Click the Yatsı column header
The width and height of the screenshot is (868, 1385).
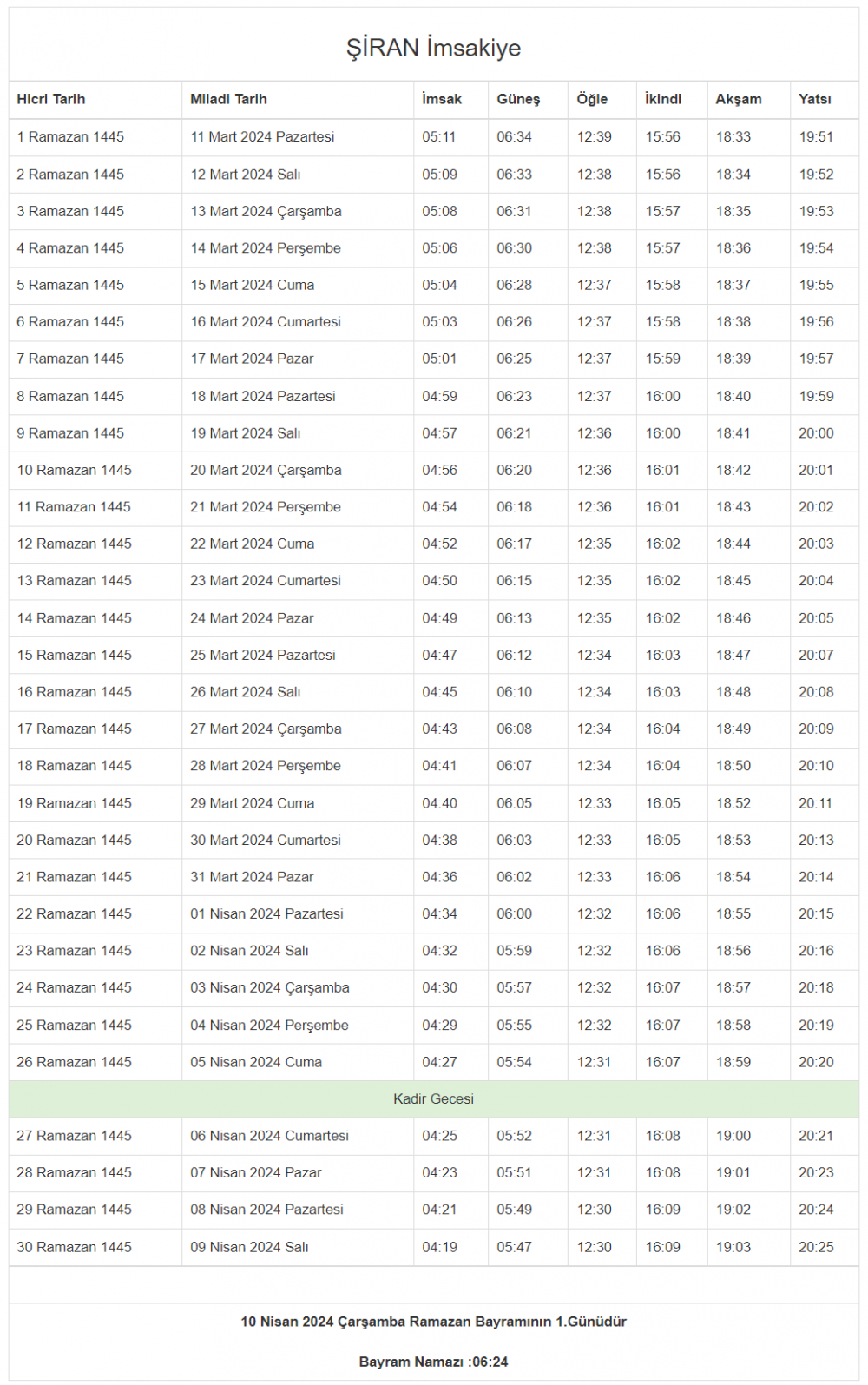(814, 99)
